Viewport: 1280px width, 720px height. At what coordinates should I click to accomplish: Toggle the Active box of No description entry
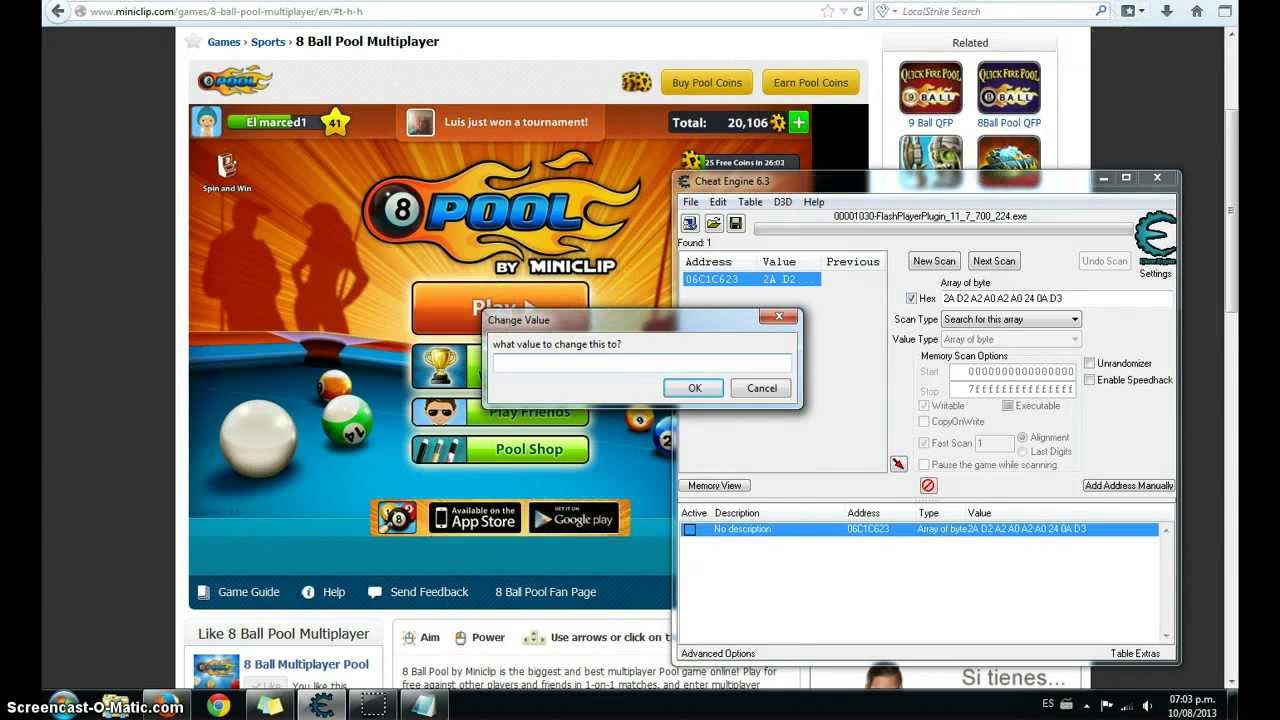(x=689, y=529)
